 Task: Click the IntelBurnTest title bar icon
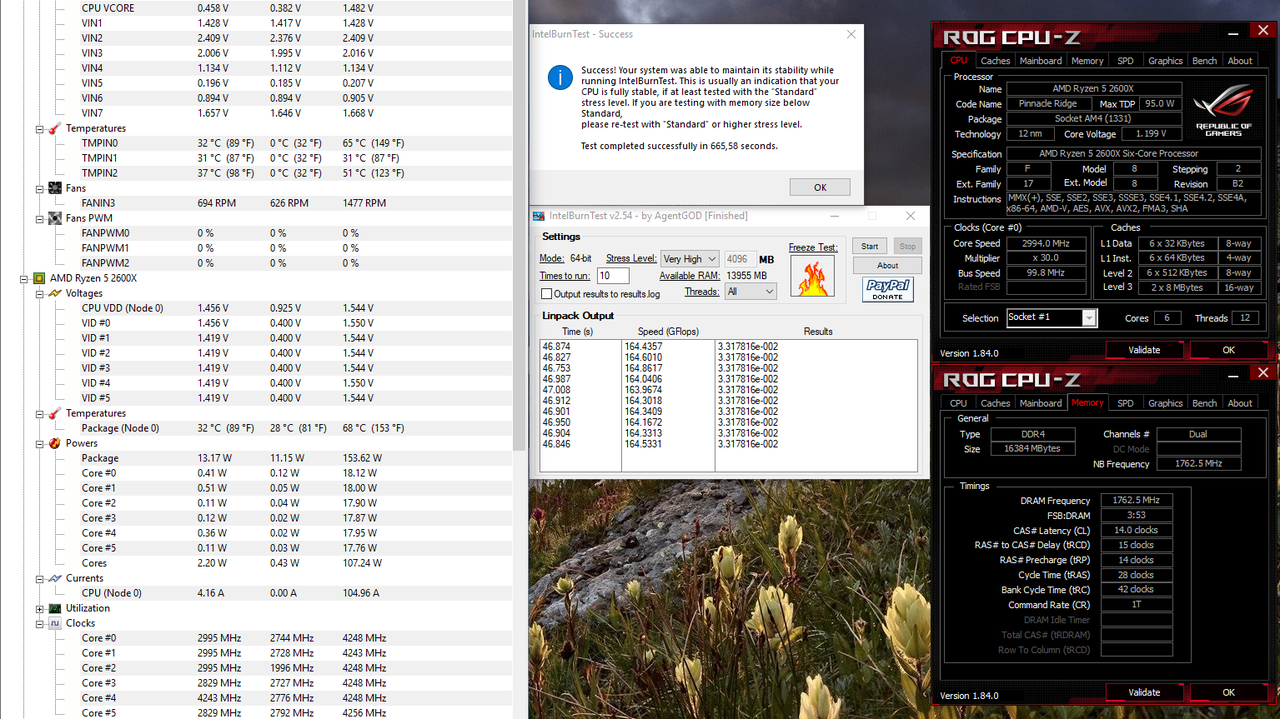click(539, 216)
